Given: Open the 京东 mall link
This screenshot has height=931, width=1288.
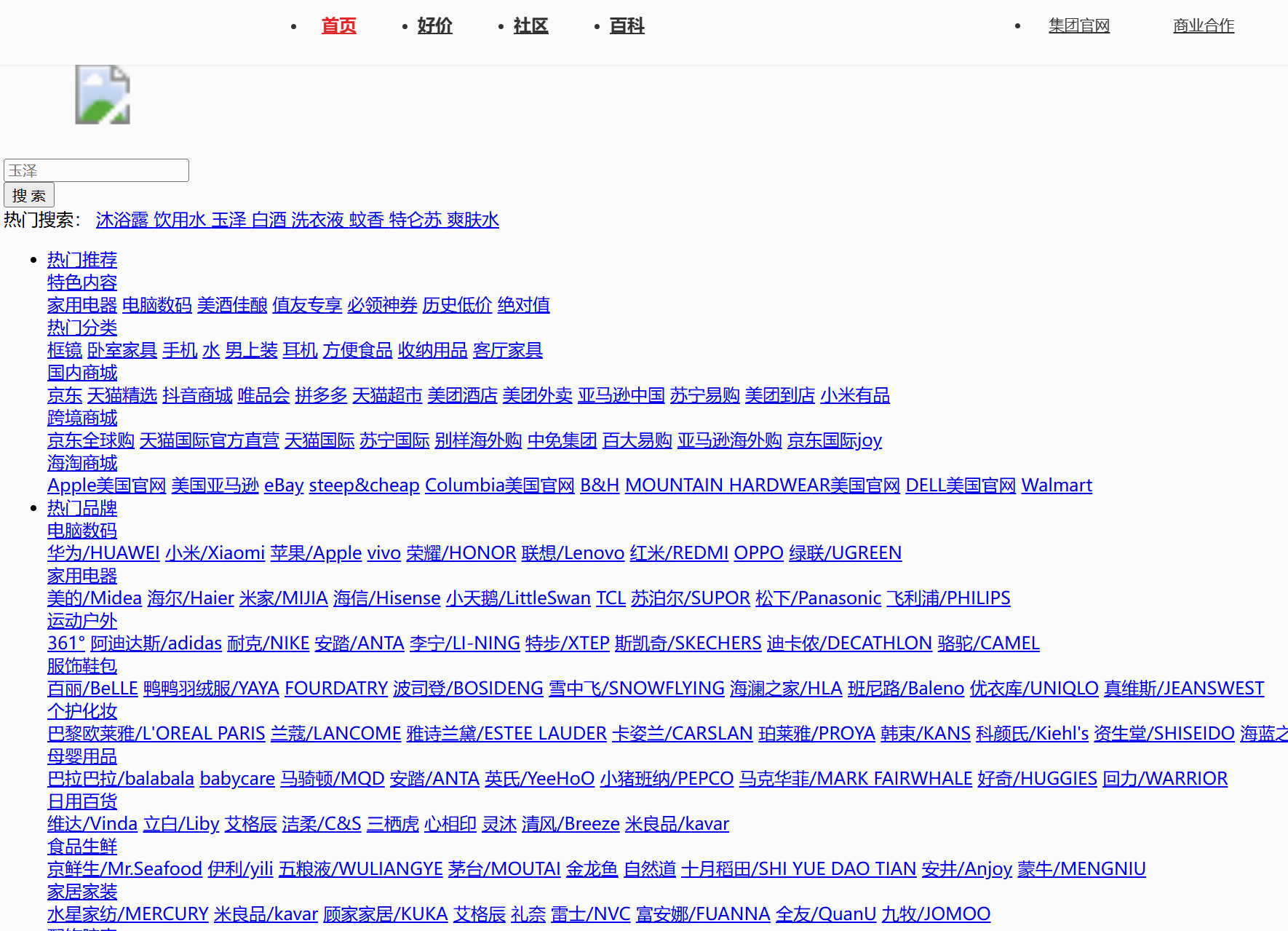Looking at the screenshot, I should click(65, 395).
